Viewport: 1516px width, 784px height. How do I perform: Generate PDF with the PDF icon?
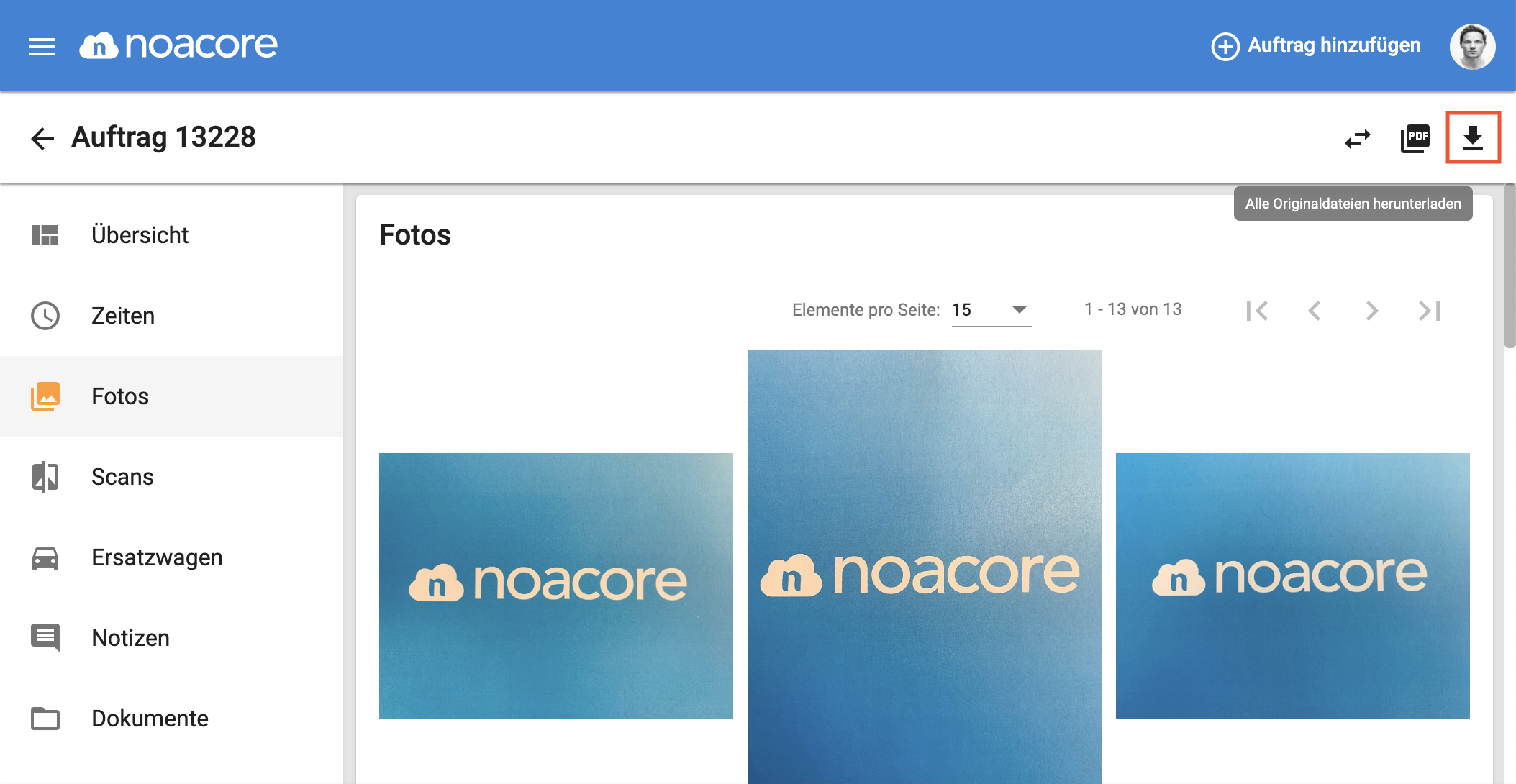coord(1415,138)
